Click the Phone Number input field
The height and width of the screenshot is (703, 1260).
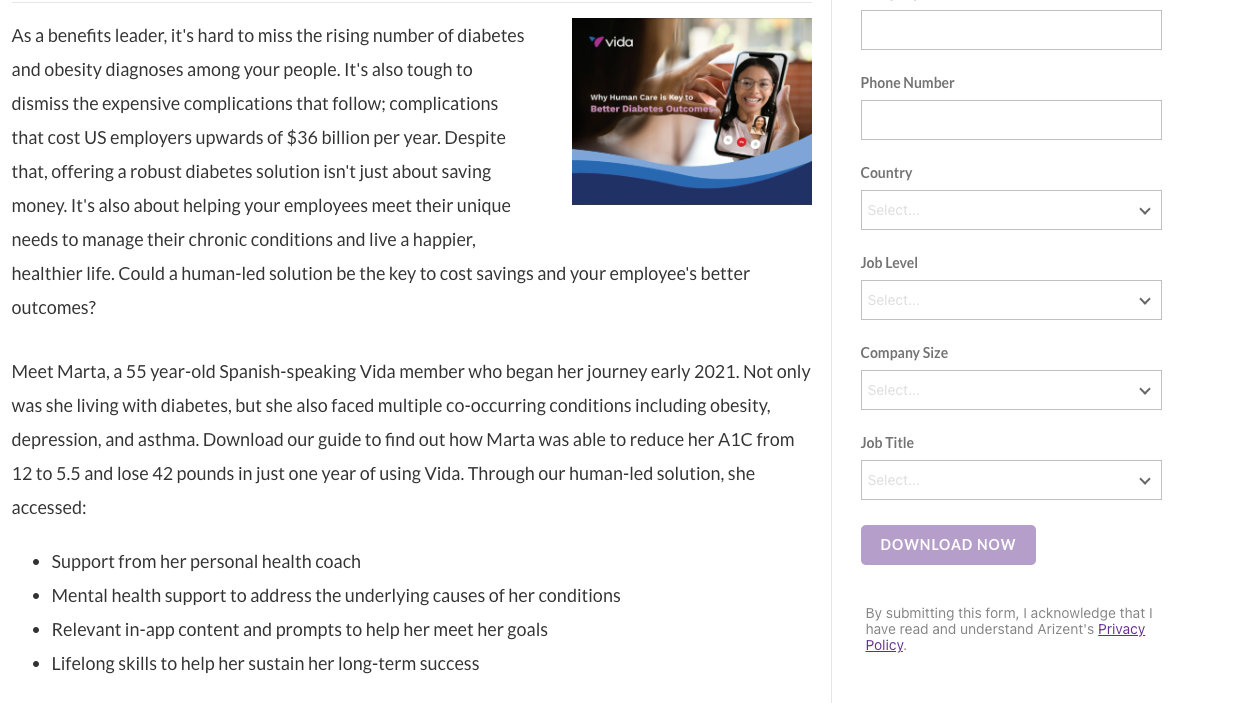tap(1010, 120)
